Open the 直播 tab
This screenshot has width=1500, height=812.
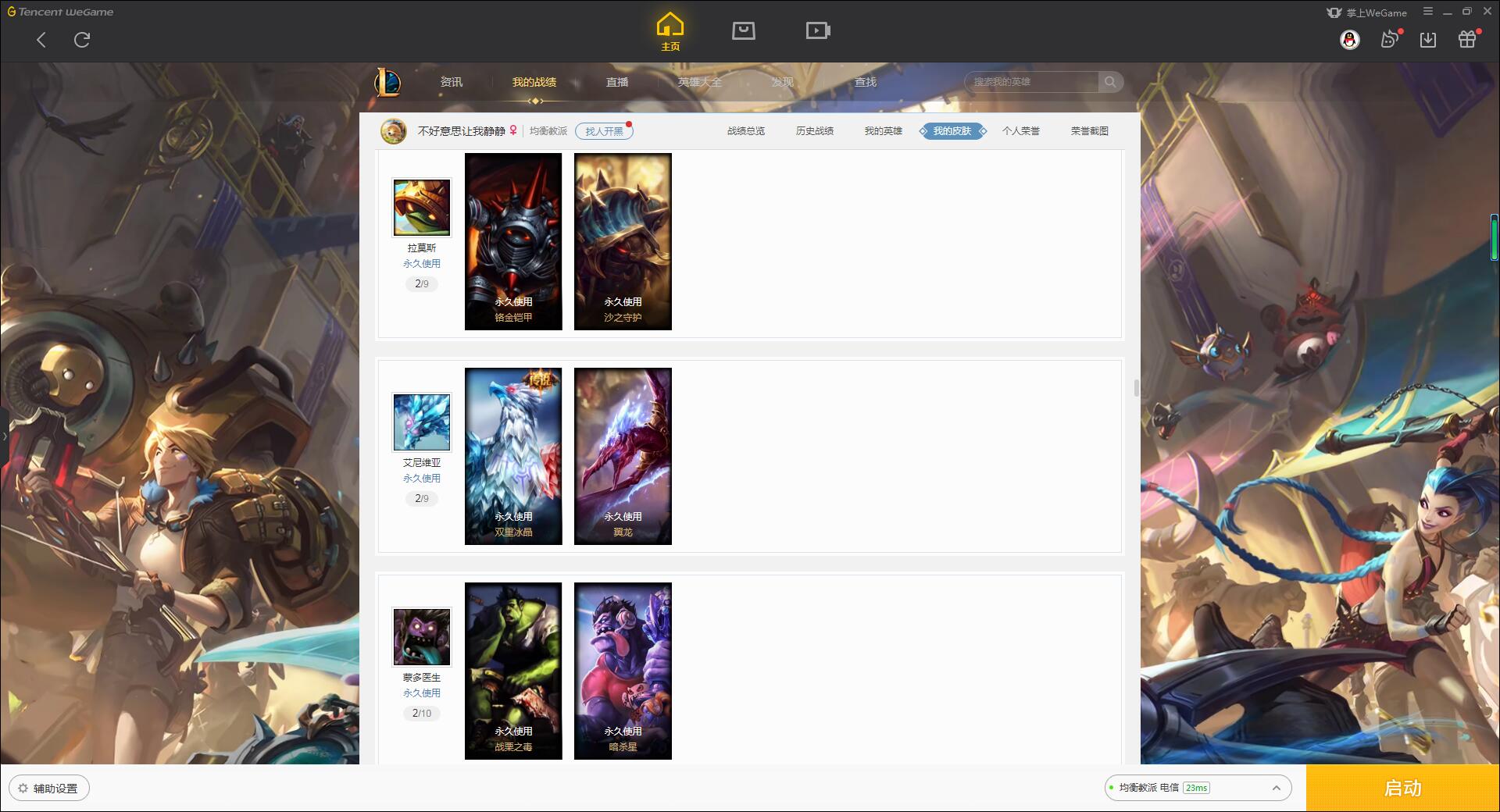coord(617,82)
